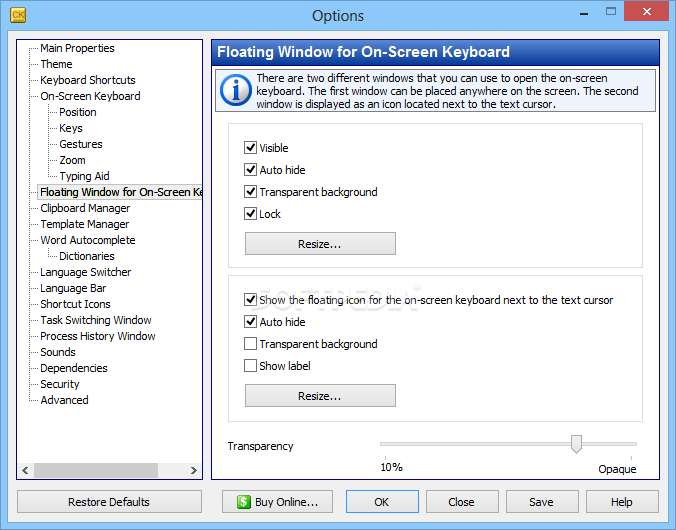This screenshot has width=676, height=530.
Task: Click the Save button
Action: tap(542, 502)
